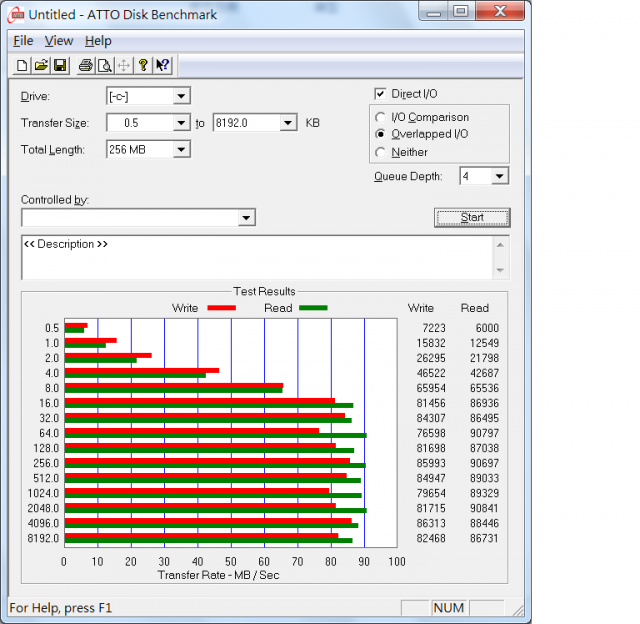Close the ATTO Disk Benchmark window
This screenshot has width=640, height=624.
click(500, 11)
